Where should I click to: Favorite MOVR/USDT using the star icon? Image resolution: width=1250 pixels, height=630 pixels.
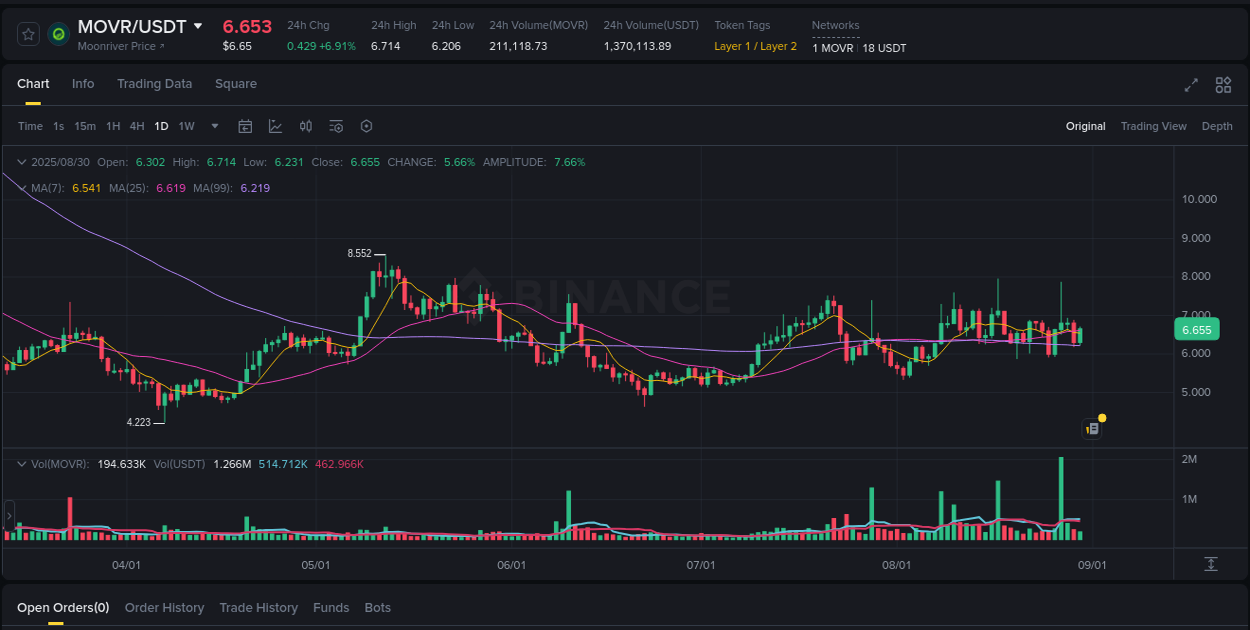tap(27, 33)
